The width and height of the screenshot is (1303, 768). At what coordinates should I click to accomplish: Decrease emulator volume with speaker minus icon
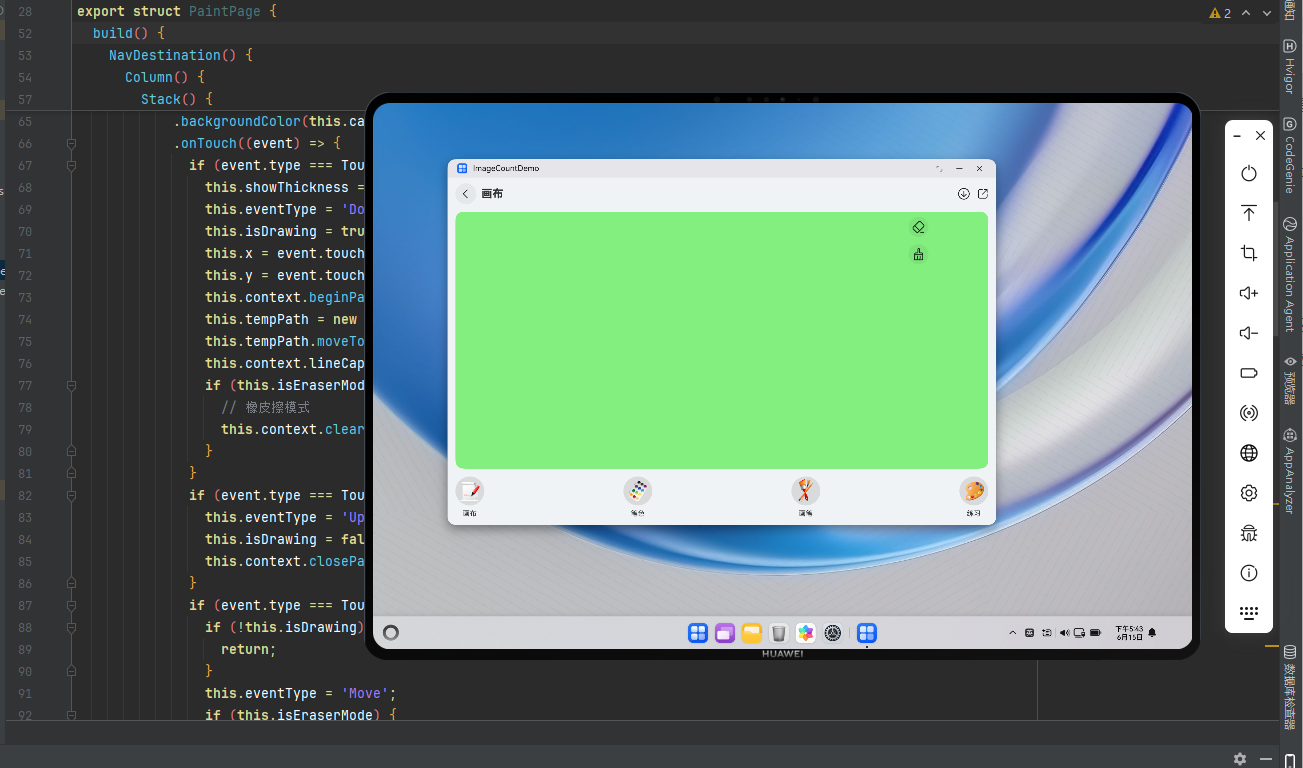1249,333
